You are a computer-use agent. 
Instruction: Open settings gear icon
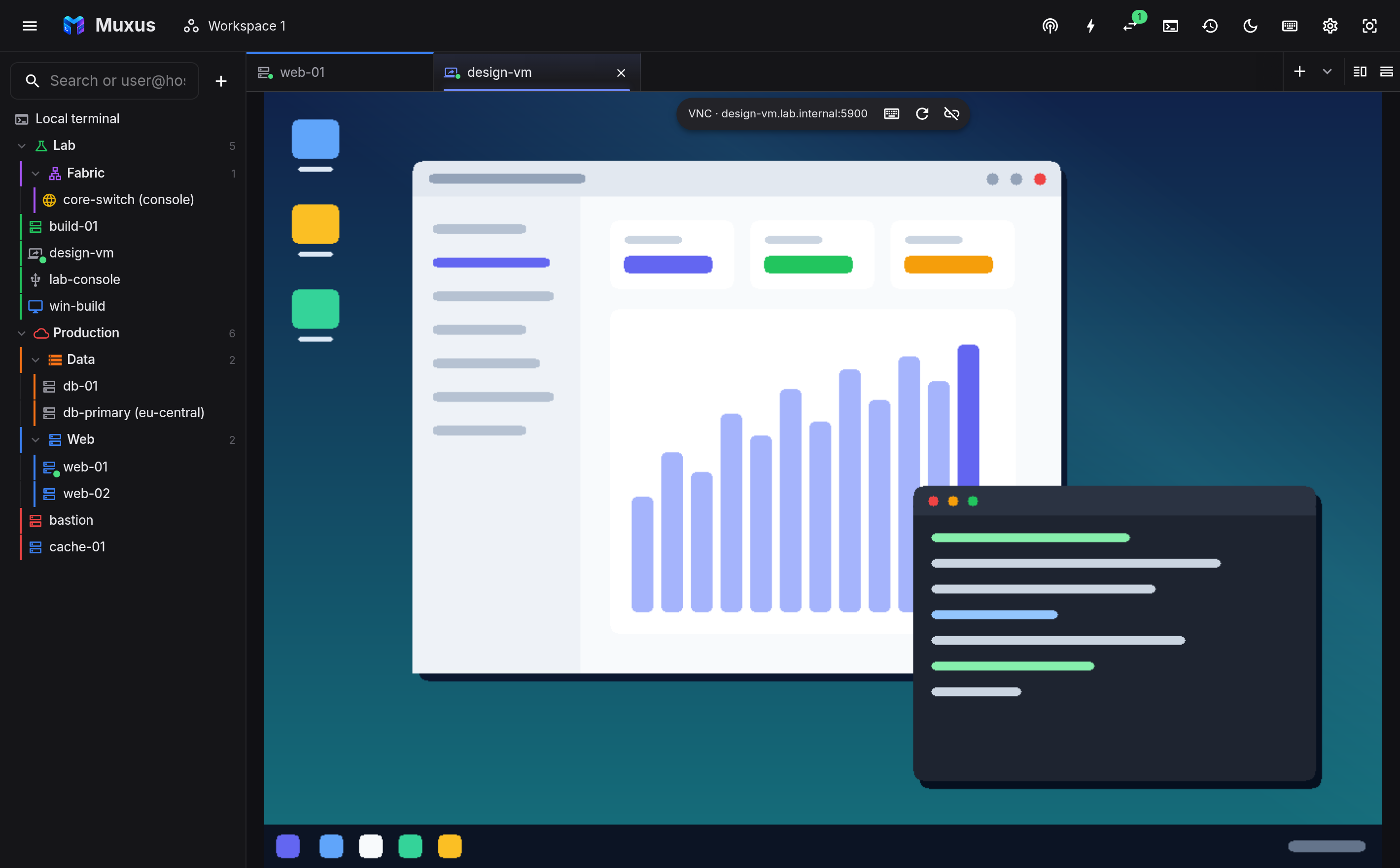1330,26
